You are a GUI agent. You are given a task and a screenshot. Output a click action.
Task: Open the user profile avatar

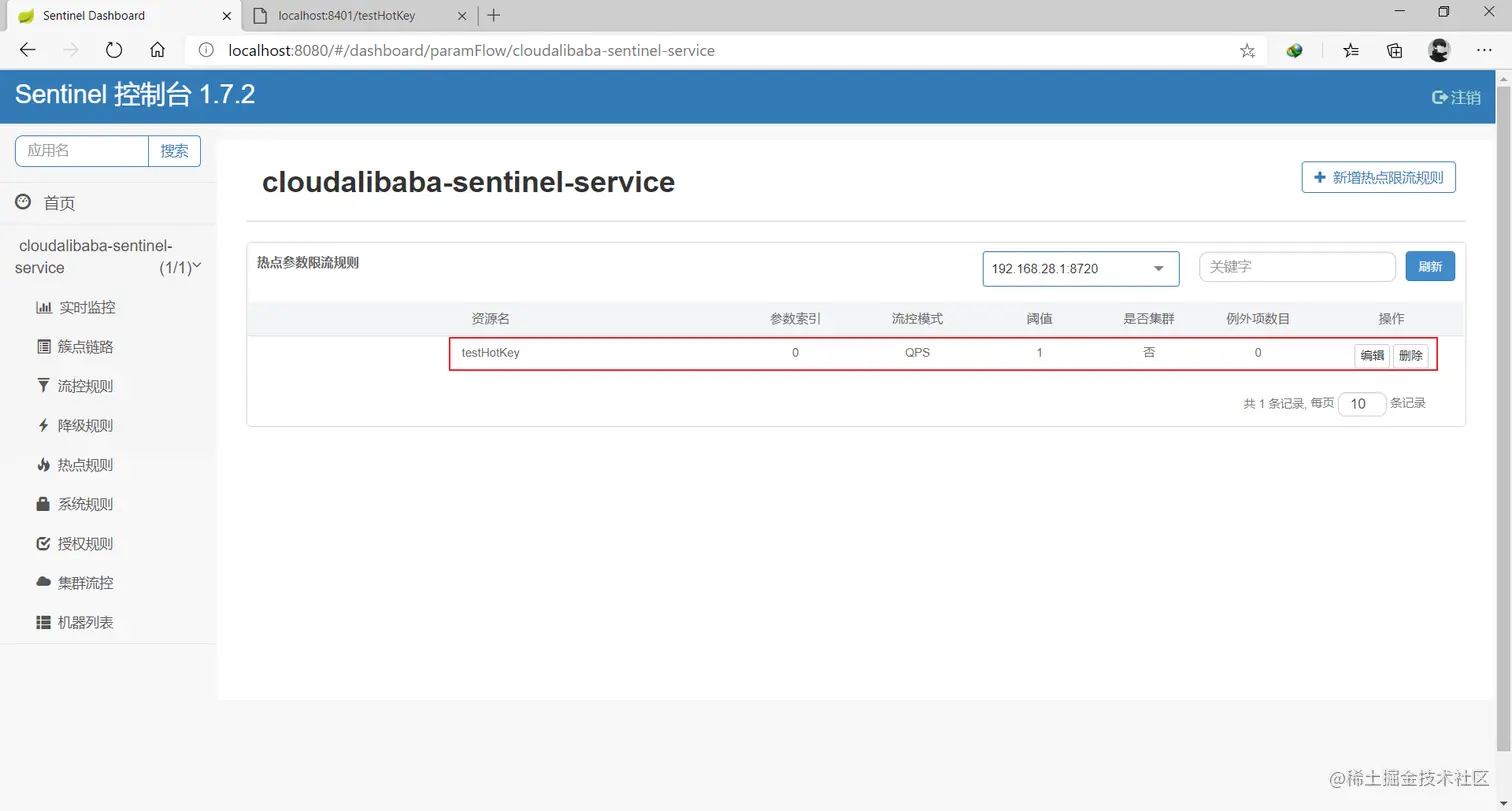[x=1439, y=50]
